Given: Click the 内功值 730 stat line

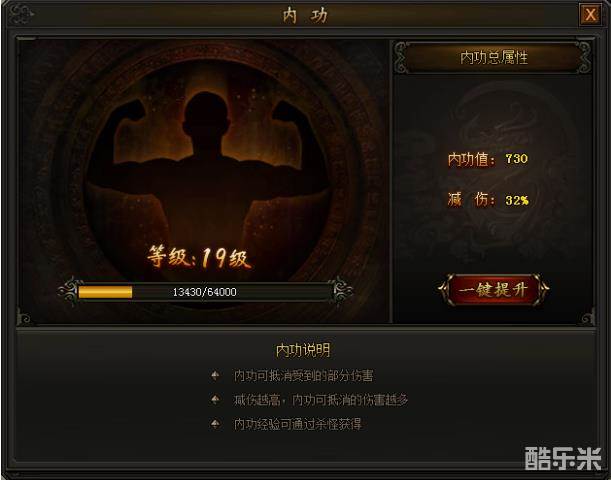Looking at the screenshot, I should pyautogui.click(x=488, y=159).
